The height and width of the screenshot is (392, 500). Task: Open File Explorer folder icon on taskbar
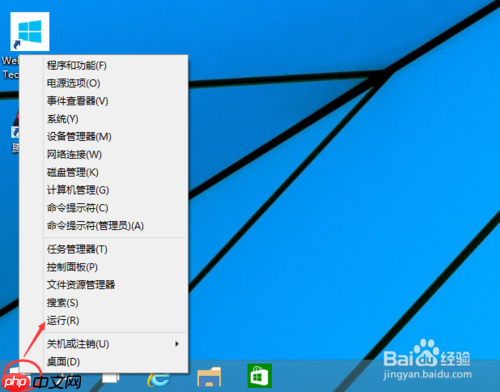[209, 377]
